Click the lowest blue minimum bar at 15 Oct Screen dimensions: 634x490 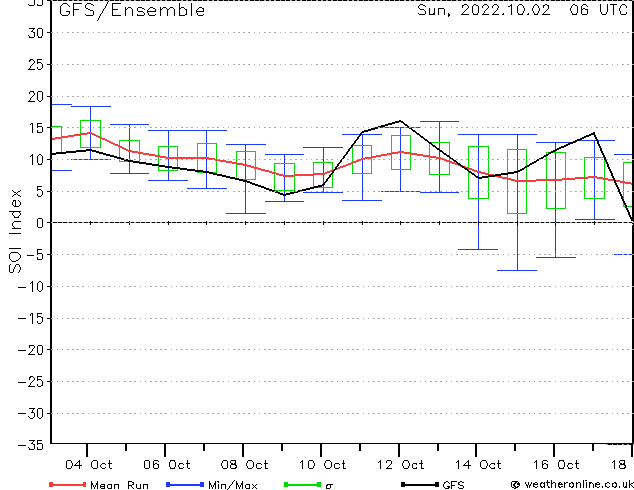click(517, 270)
